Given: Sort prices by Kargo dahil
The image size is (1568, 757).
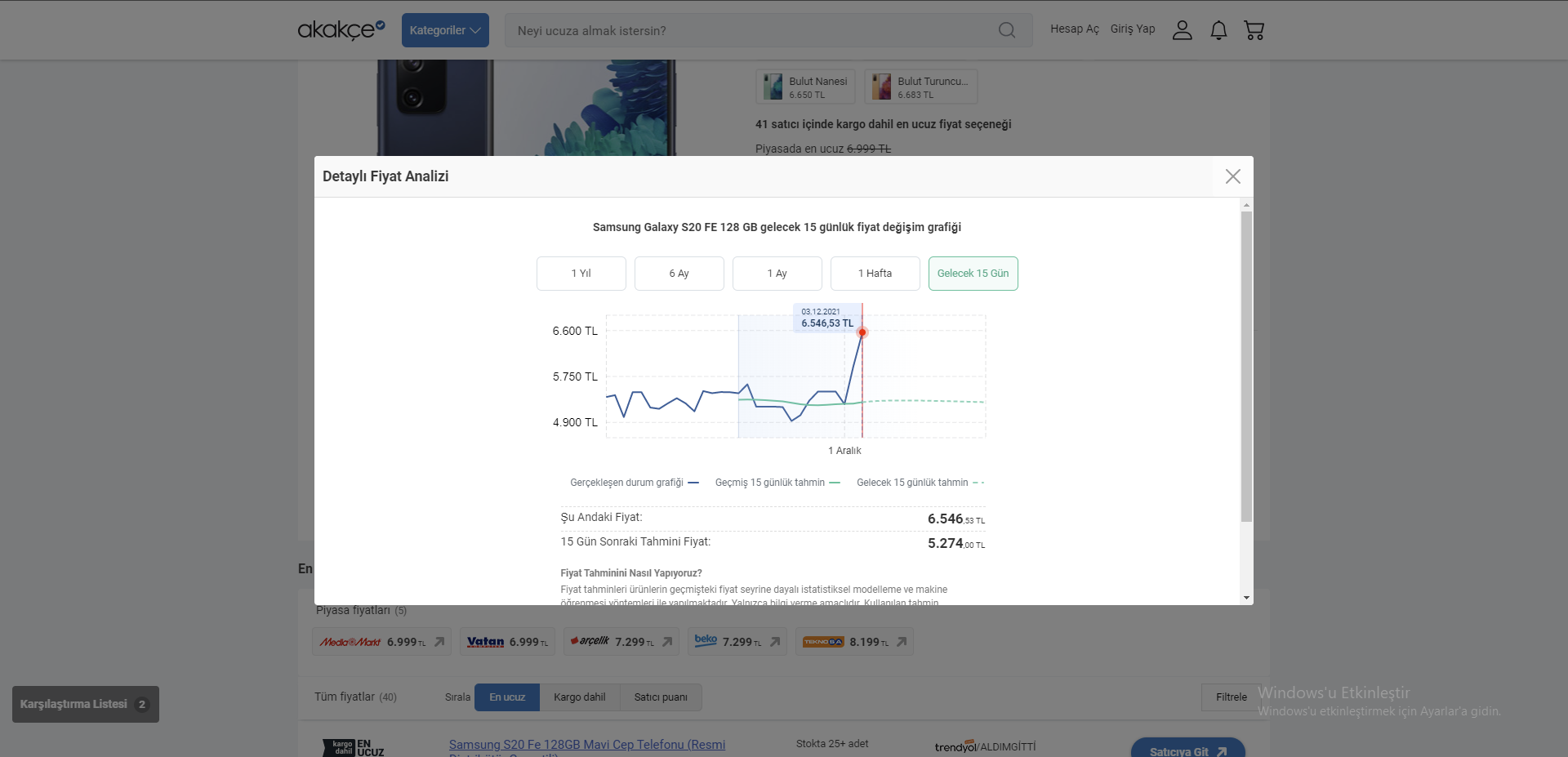Looking at the screenshot, I should tap(579, 697).
